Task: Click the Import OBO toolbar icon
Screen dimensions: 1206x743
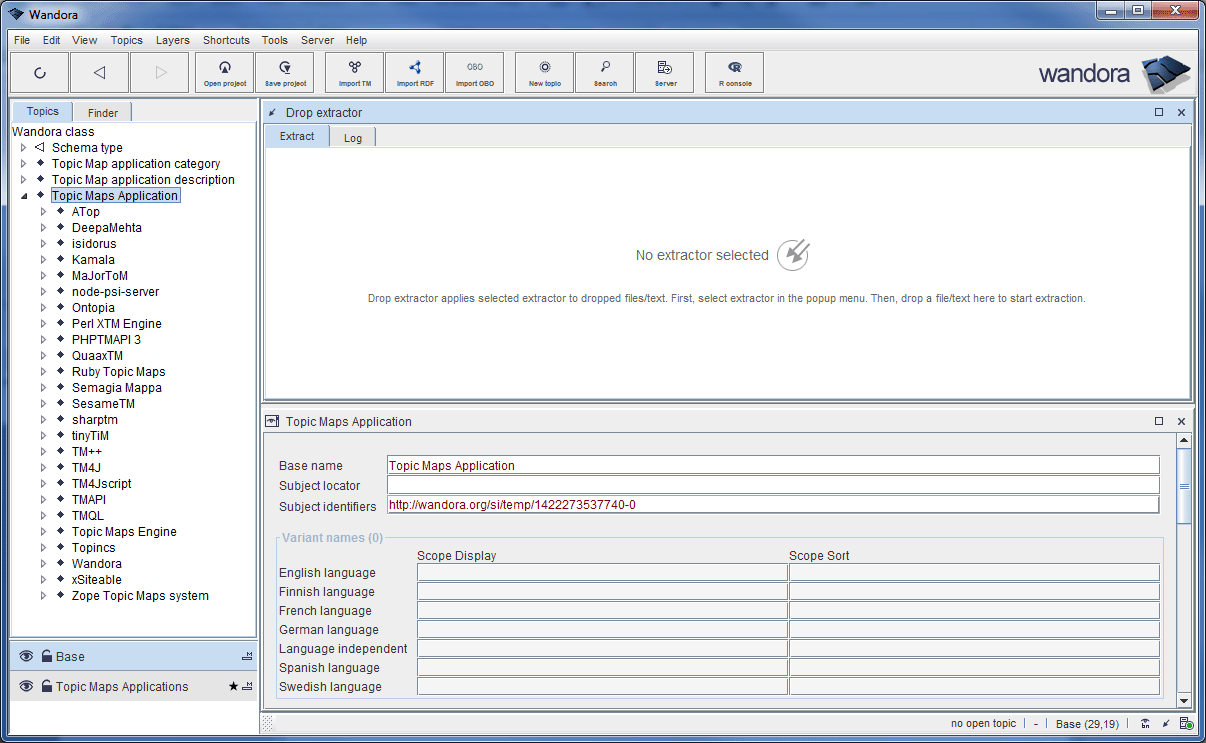Action: 475,72
